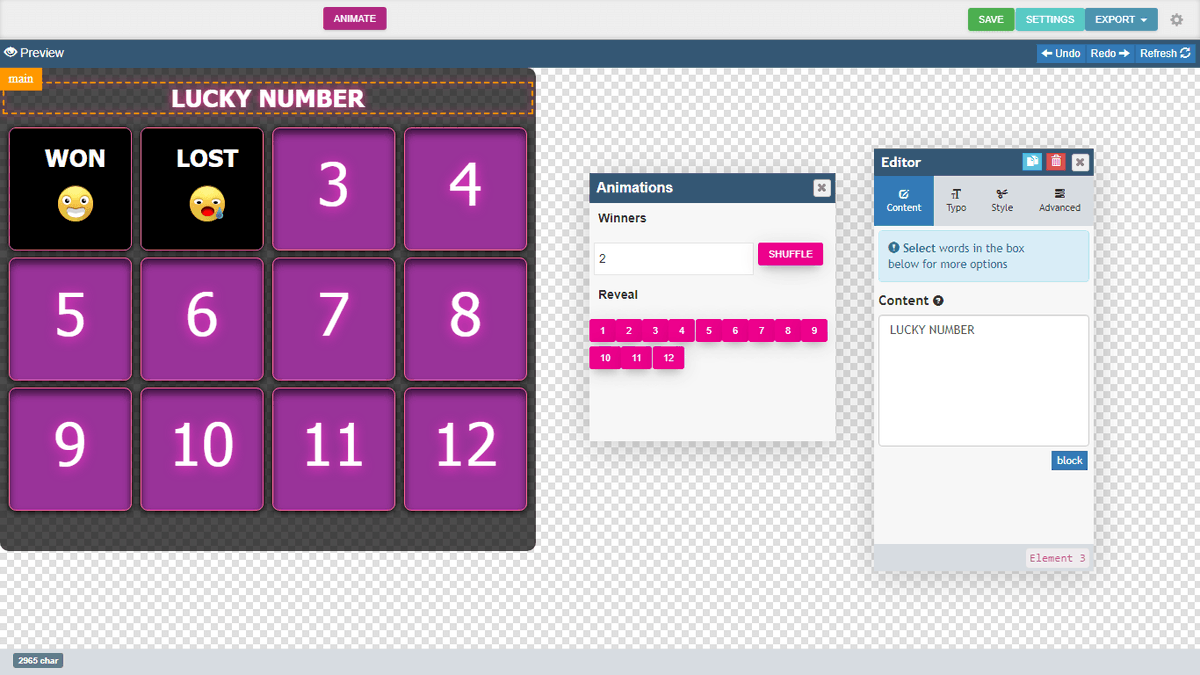Close the Editor panel
This screenshot has height=675, width=1200.
tap(1080, 162)
